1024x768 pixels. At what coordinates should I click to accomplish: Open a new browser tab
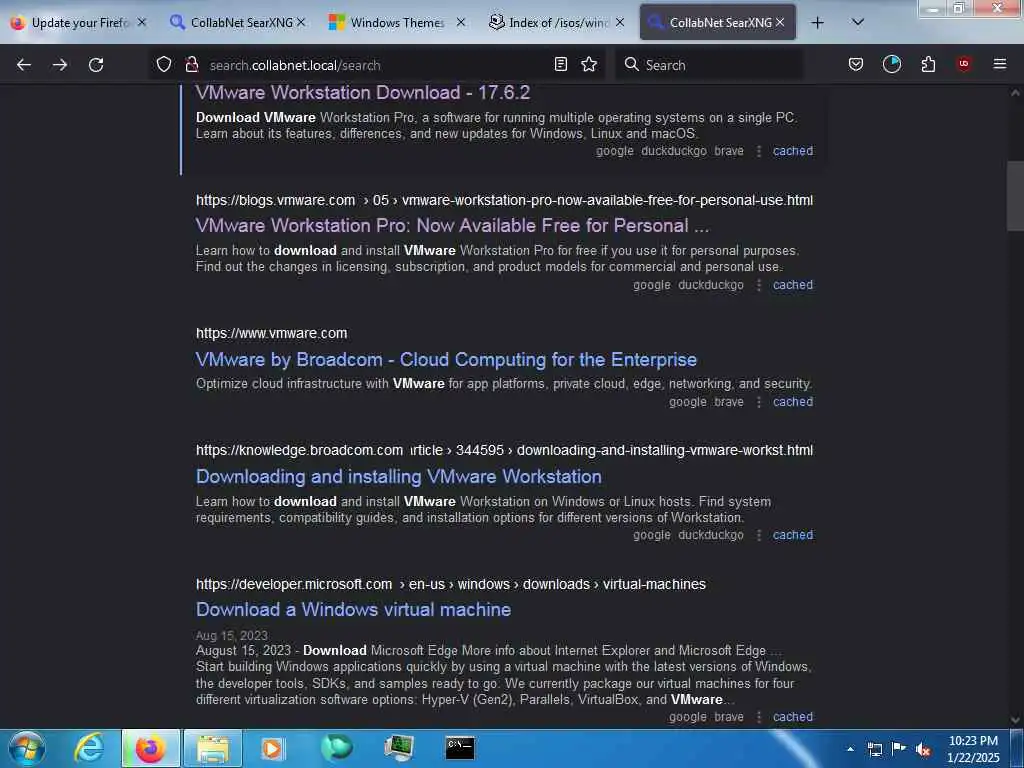pyautogui.click(x=817, y=23)
